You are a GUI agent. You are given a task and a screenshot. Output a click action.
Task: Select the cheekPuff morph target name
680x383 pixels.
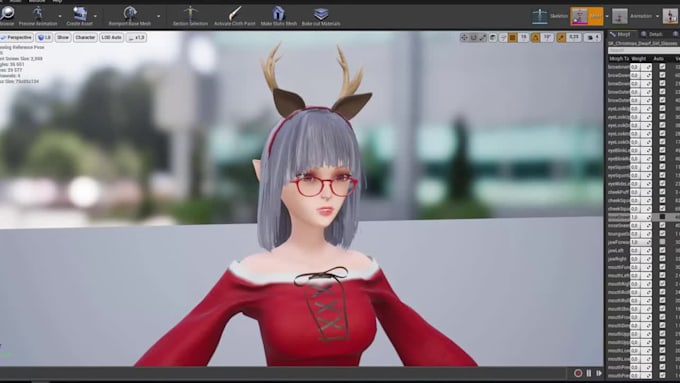[x=618, y=192]
